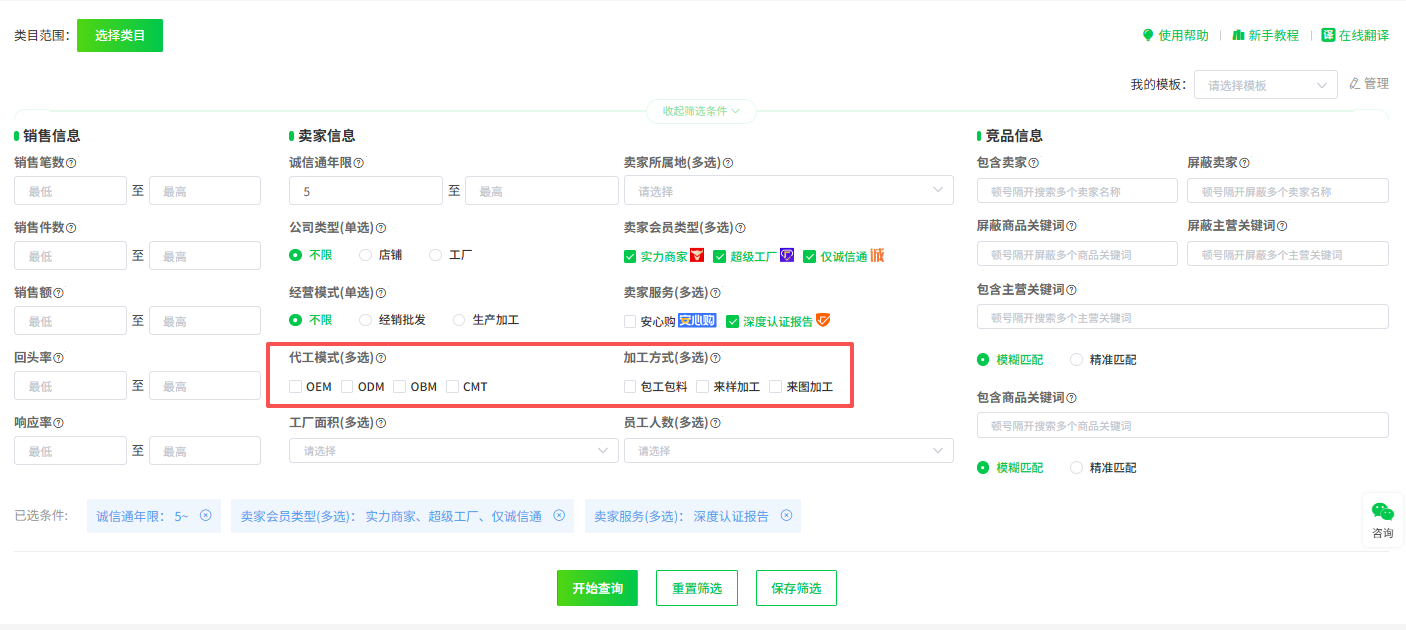Check the OEM checkbox
1406x630 pixels.
click(296, 387)
